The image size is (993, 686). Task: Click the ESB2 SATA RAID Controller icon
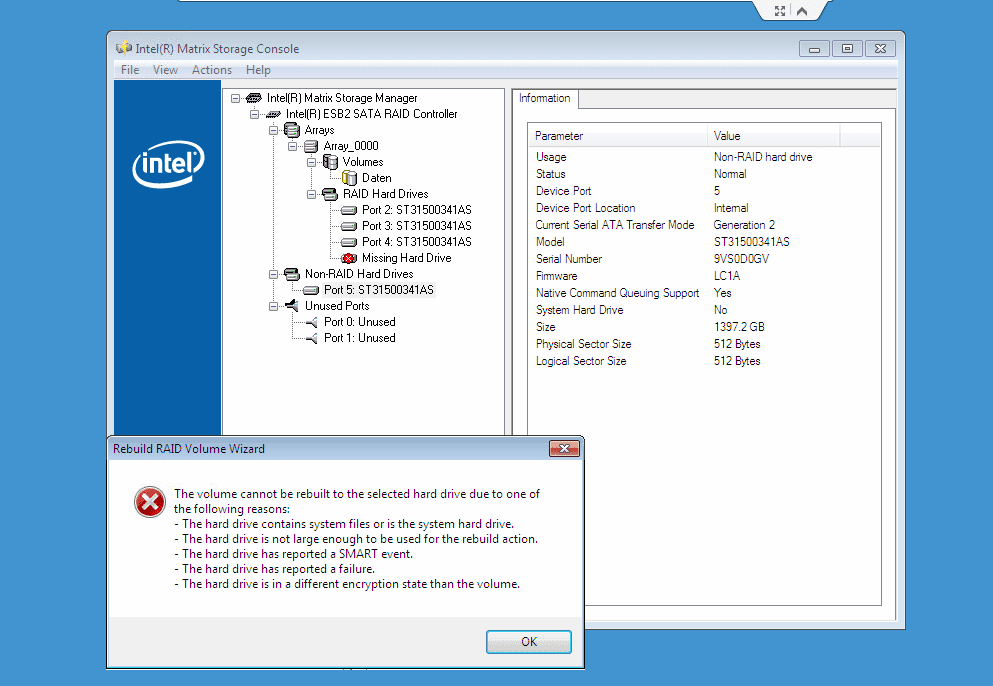coord(273,114)
